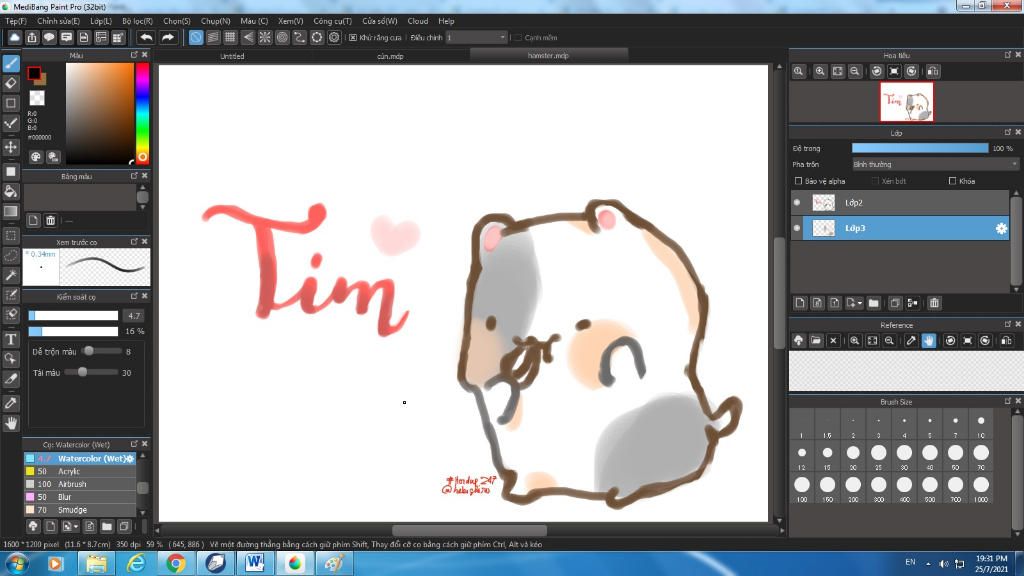
Task: Hide the Lớp2 layer visibility dot
Action: tap(797, 202)
